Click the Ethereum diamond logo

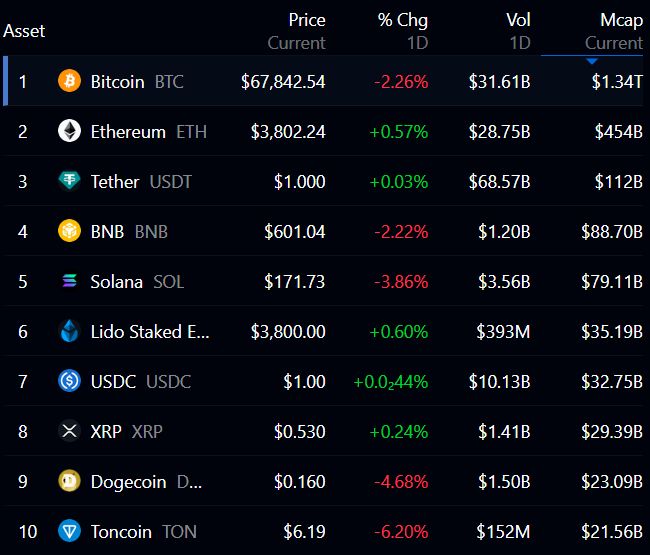(x=69, y=131)
